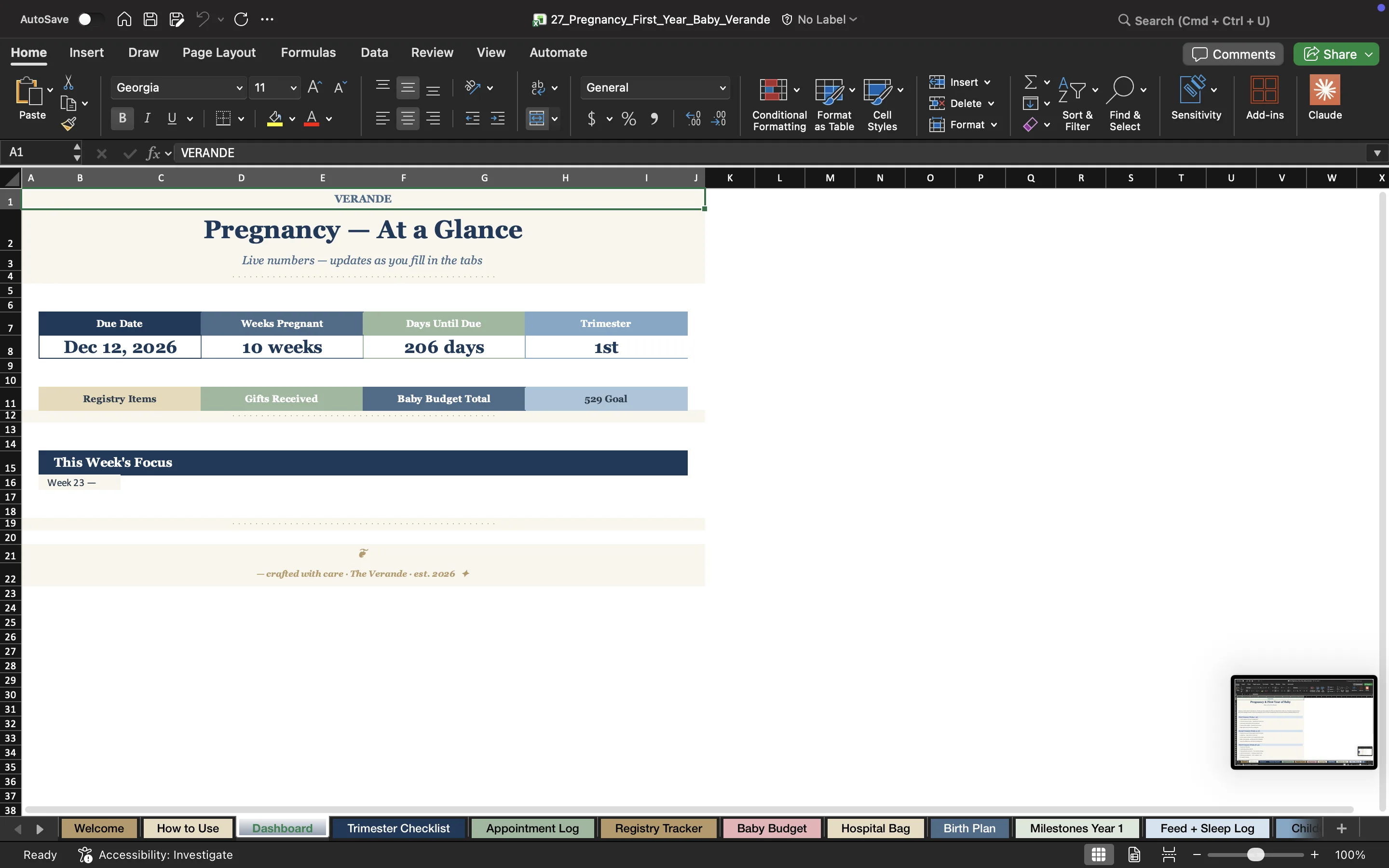Open the Page Layout ribbon tab
Screen dimensions: 1389x868
pos(218,52)
